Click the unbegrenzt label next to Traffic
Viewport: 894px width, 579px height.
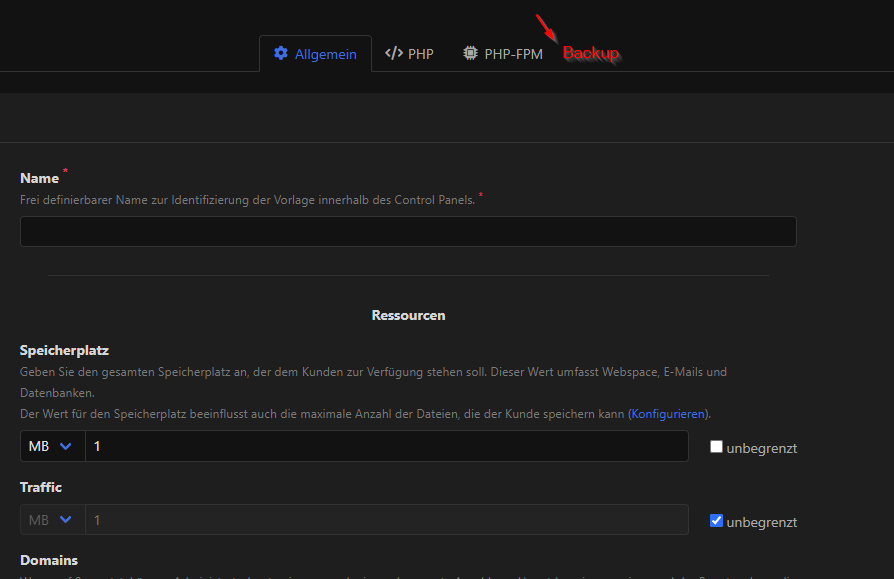click(x=761, y=522)
